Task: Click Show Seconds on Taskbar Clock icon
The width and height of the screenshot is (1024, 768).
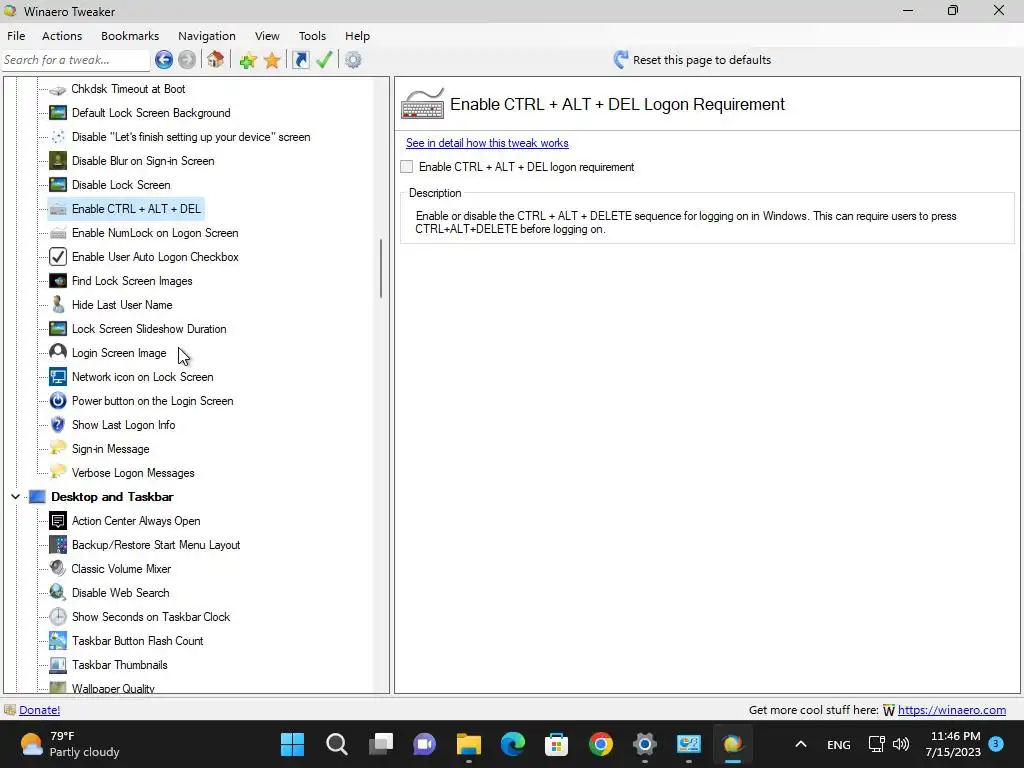Action: click(57, 617)
